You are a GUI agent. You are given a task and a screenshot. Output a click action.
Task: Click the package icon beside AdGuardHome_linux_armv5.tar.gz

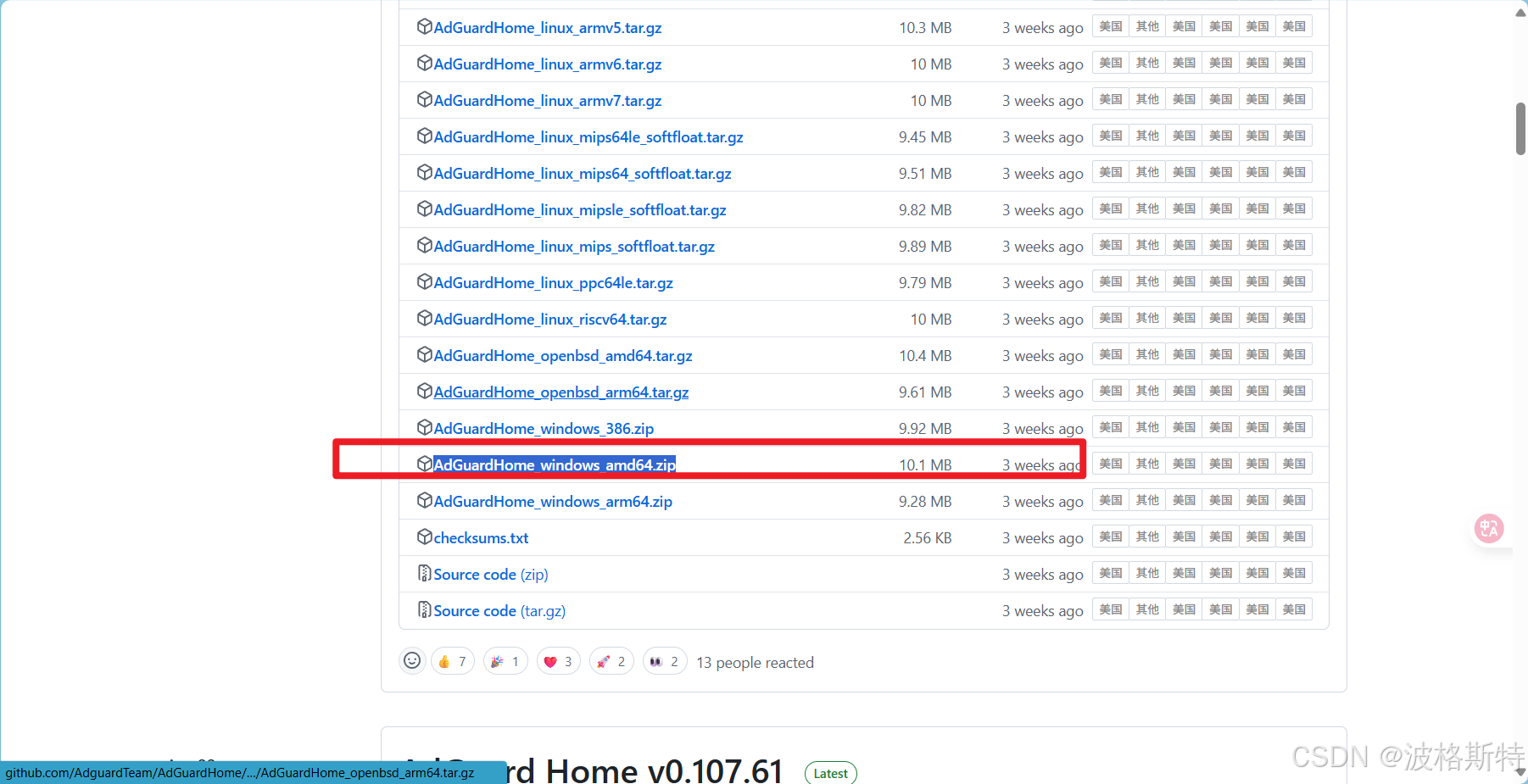point(425,27)
